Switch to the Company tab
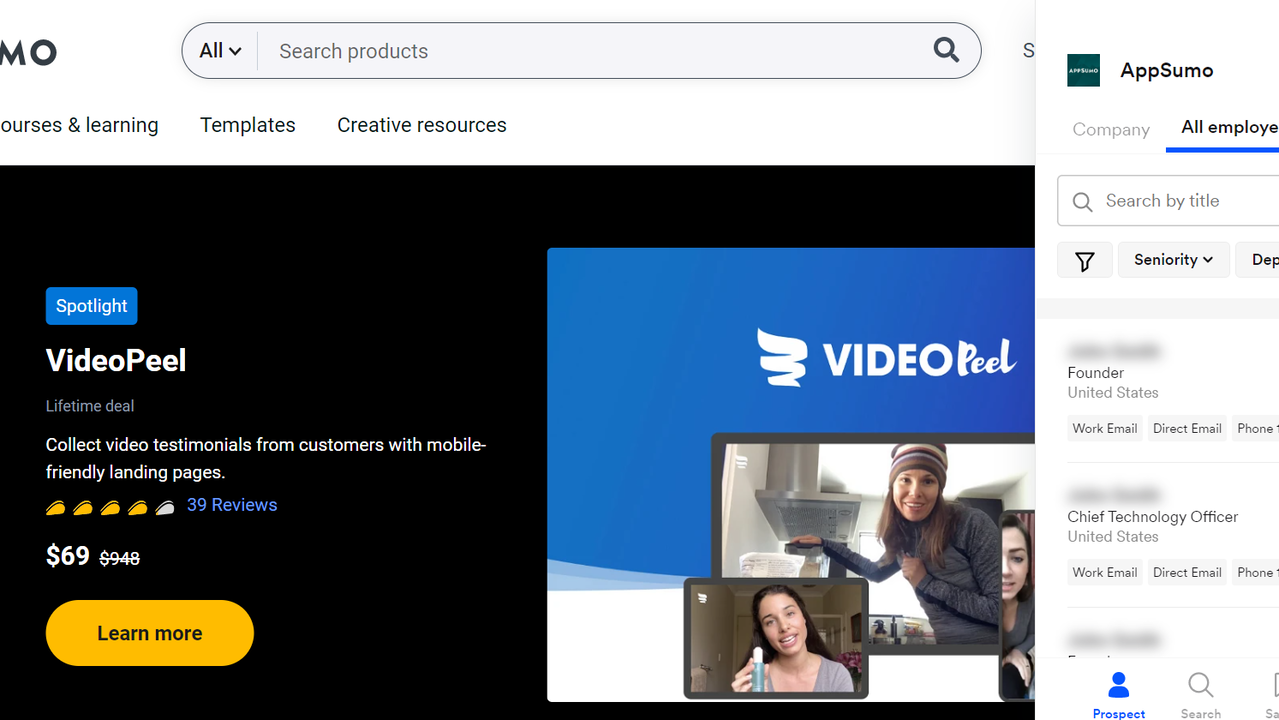The width and height of the screenshot is (1279, 720). (1110, 130)
